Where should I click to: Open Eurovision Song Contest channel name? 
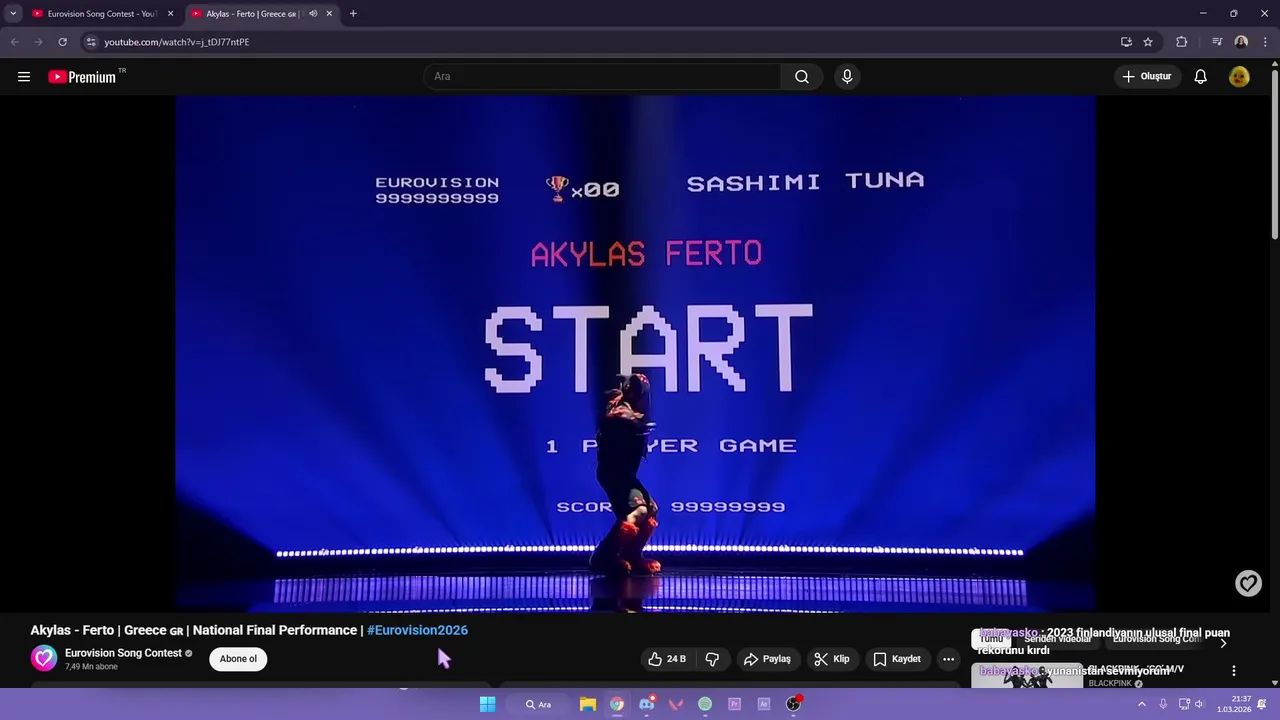(x=123, y=653)
